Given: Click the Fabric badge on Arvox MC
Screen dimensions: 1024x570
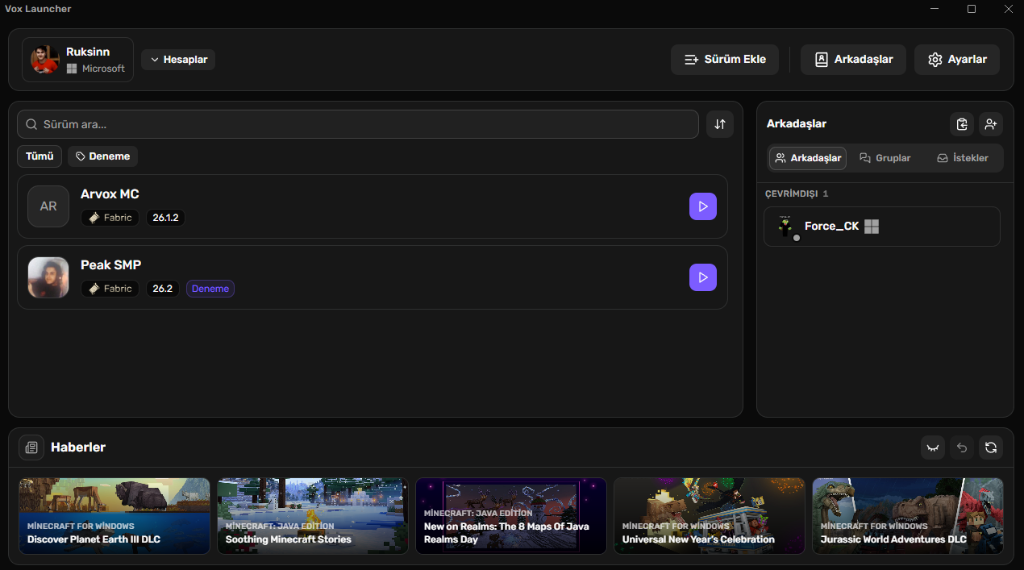Looking at the screenshot, I should 110,217.
